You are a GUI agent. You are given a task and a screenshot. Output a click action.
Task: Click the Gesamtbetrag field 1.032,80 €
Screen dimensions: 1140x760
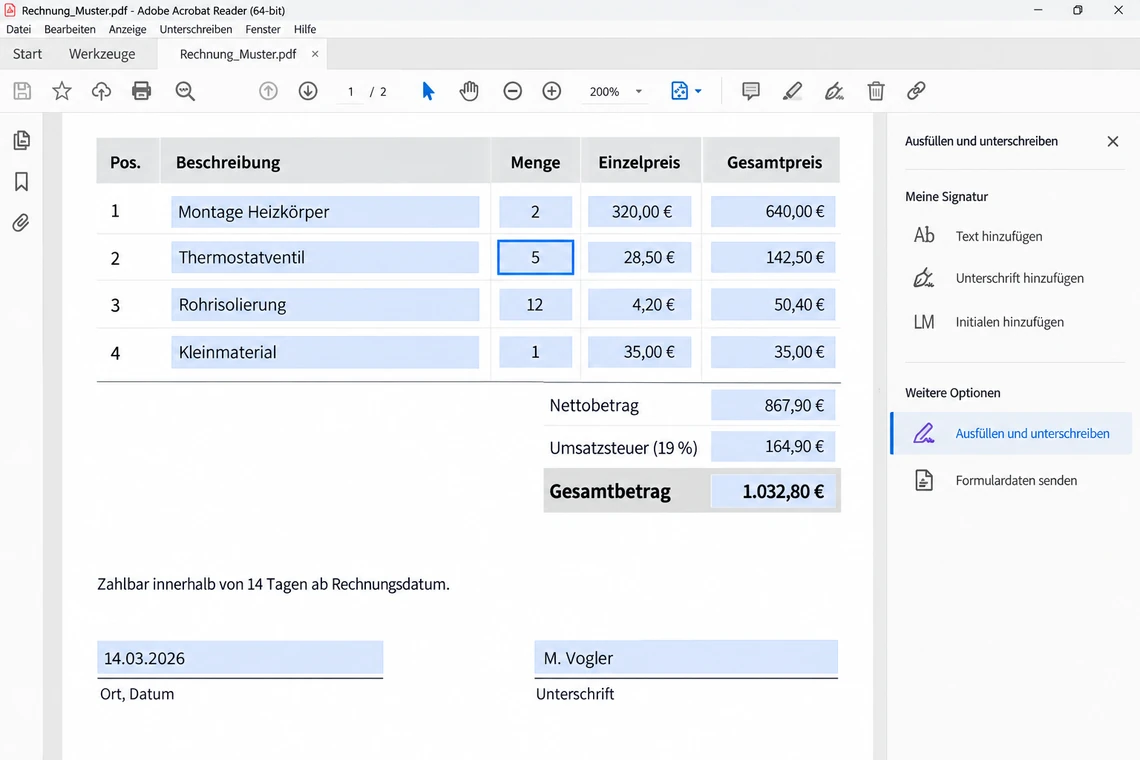coord(773,492)
